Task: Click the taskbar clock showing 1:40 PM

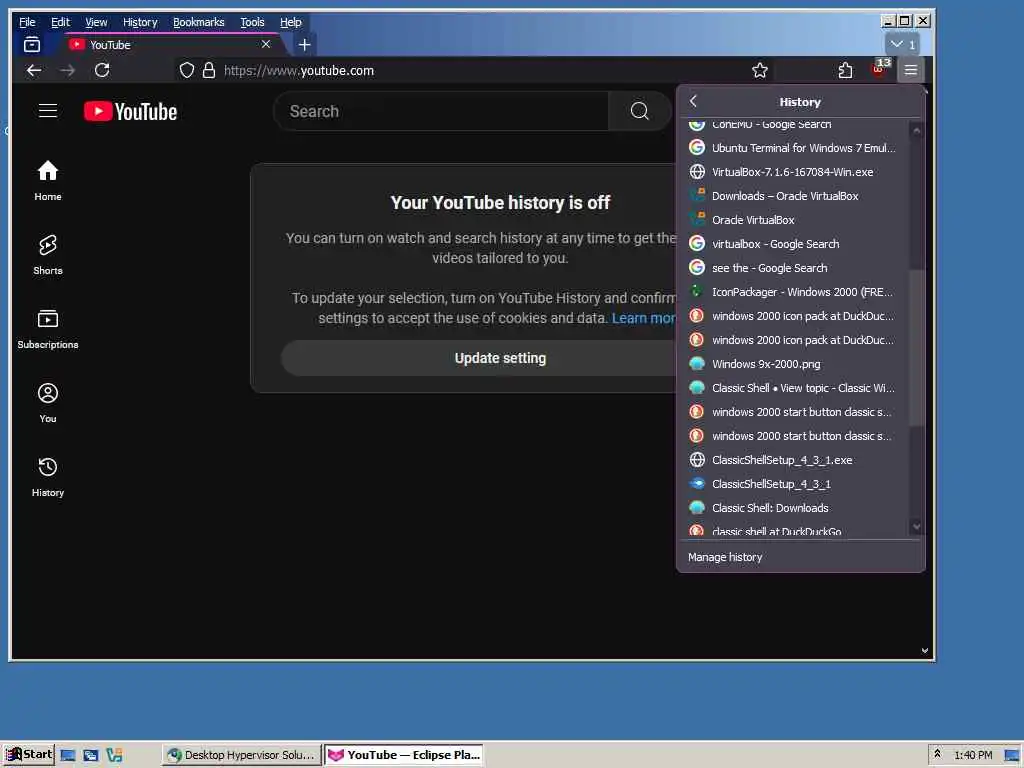Action: point(973,755)
